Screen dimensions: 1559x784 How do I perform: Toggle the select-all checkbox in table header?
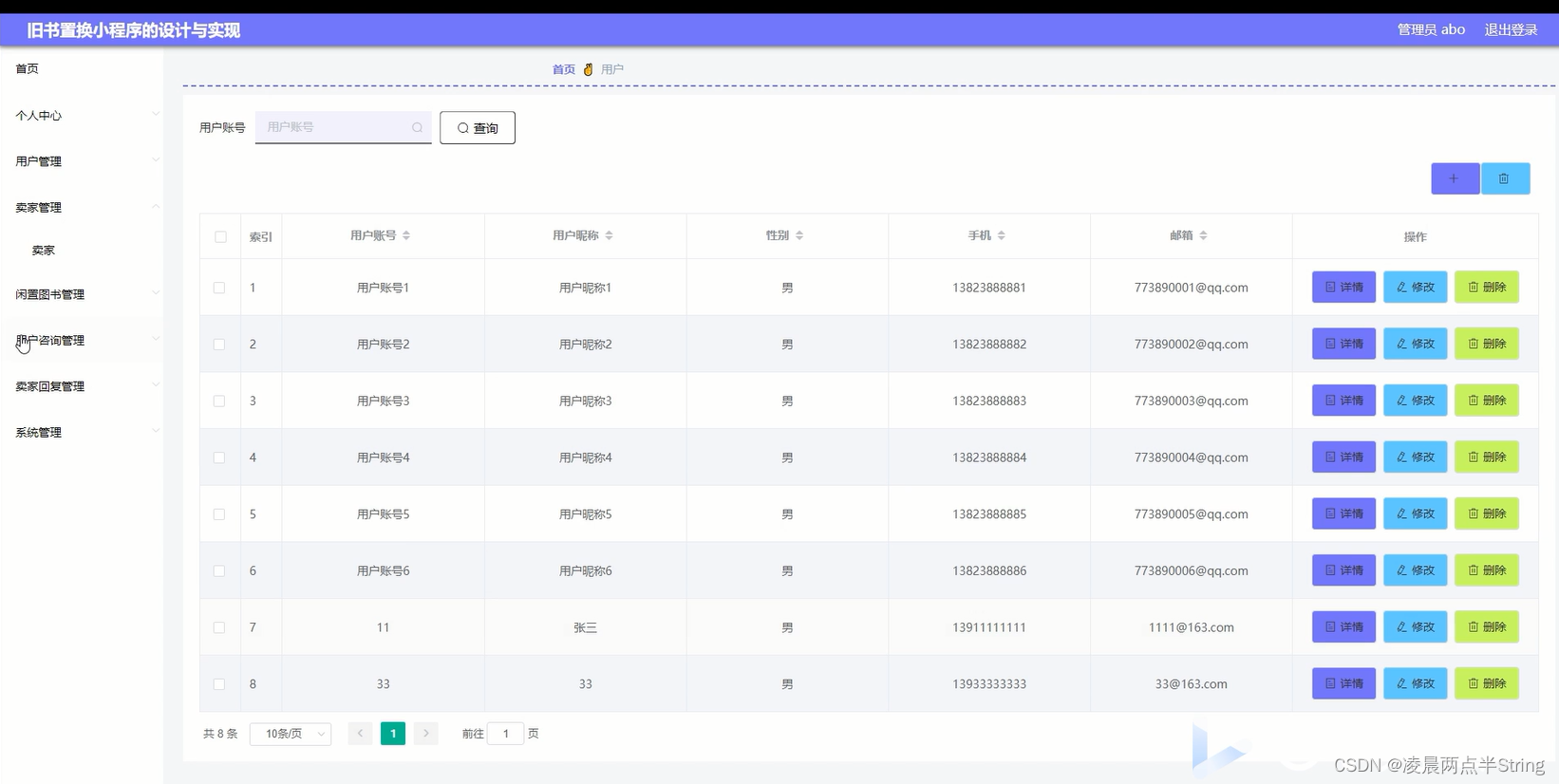220,236
